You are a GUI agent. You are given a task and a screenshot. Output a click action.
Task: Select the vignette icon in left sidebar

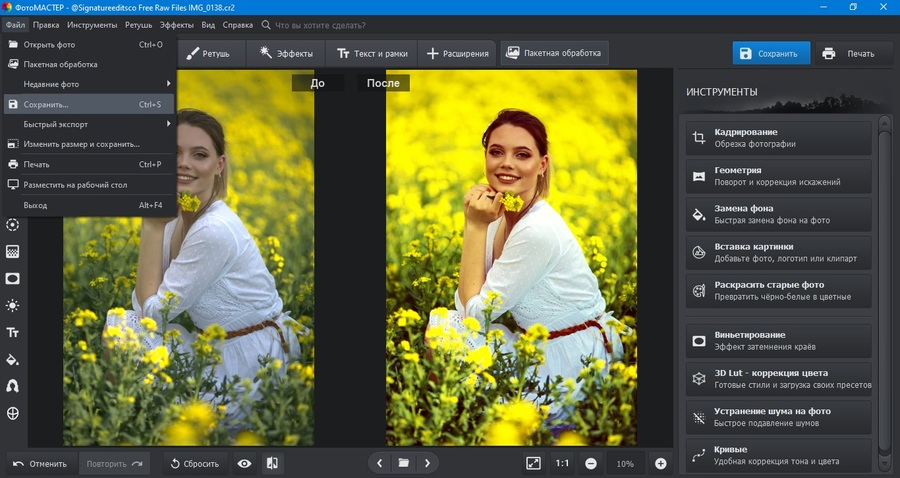point(13,278)
